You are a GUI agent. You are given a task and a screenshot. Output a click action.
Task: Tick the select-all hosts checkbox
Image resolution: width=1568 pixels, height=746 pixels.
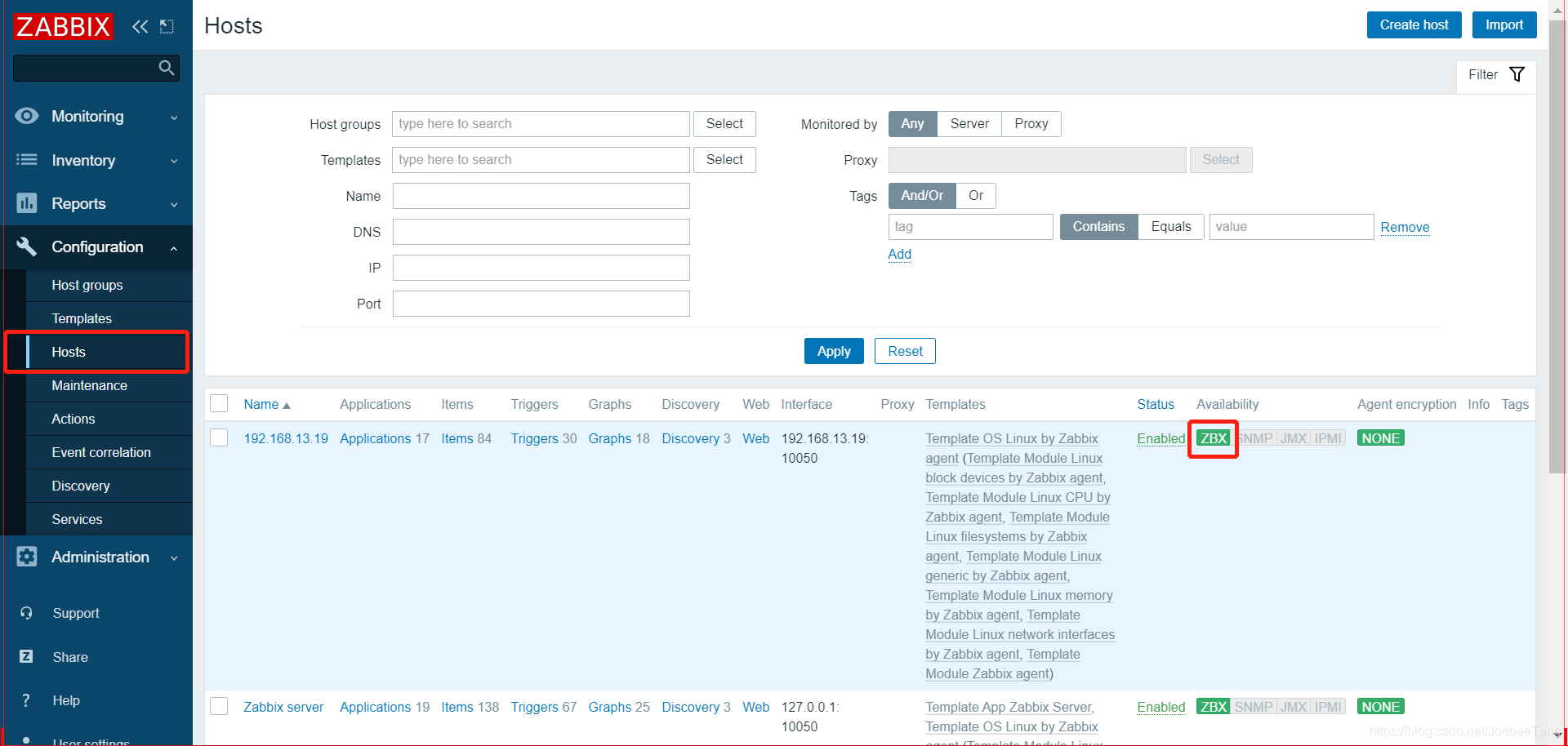219,403
